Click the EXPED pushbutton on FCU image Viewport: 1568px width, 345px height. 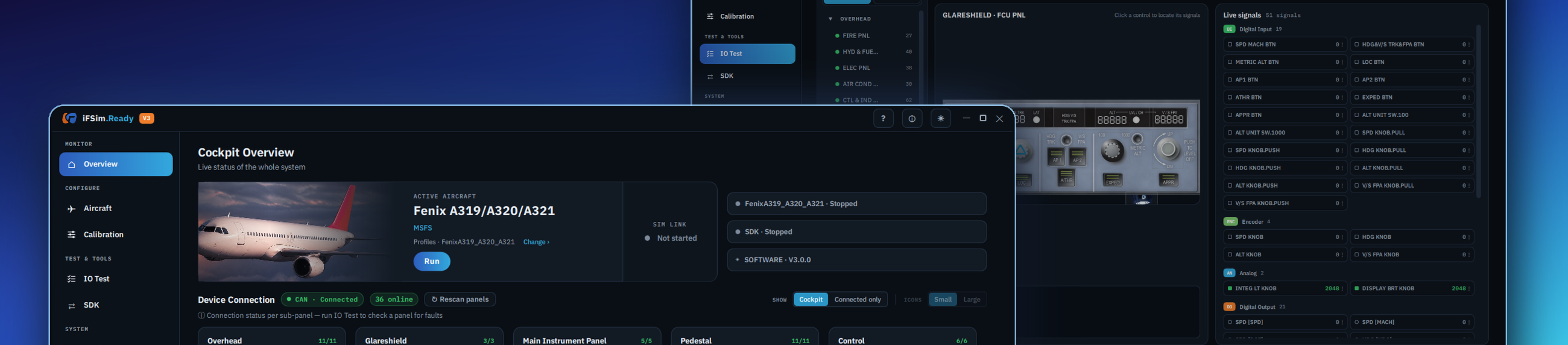[1113, 180]
